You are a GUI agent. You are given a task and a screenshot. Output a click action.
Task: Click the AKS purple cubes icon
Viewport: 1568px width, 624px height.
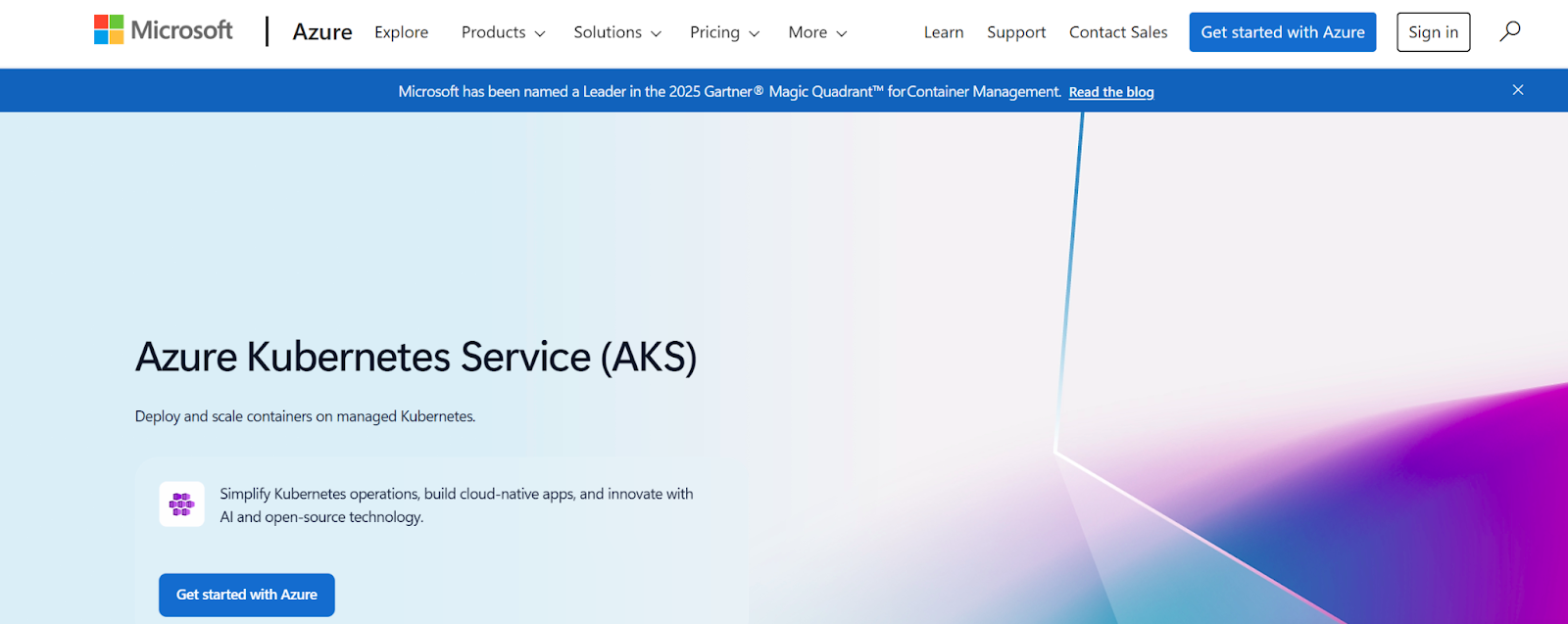pos(182,504)
